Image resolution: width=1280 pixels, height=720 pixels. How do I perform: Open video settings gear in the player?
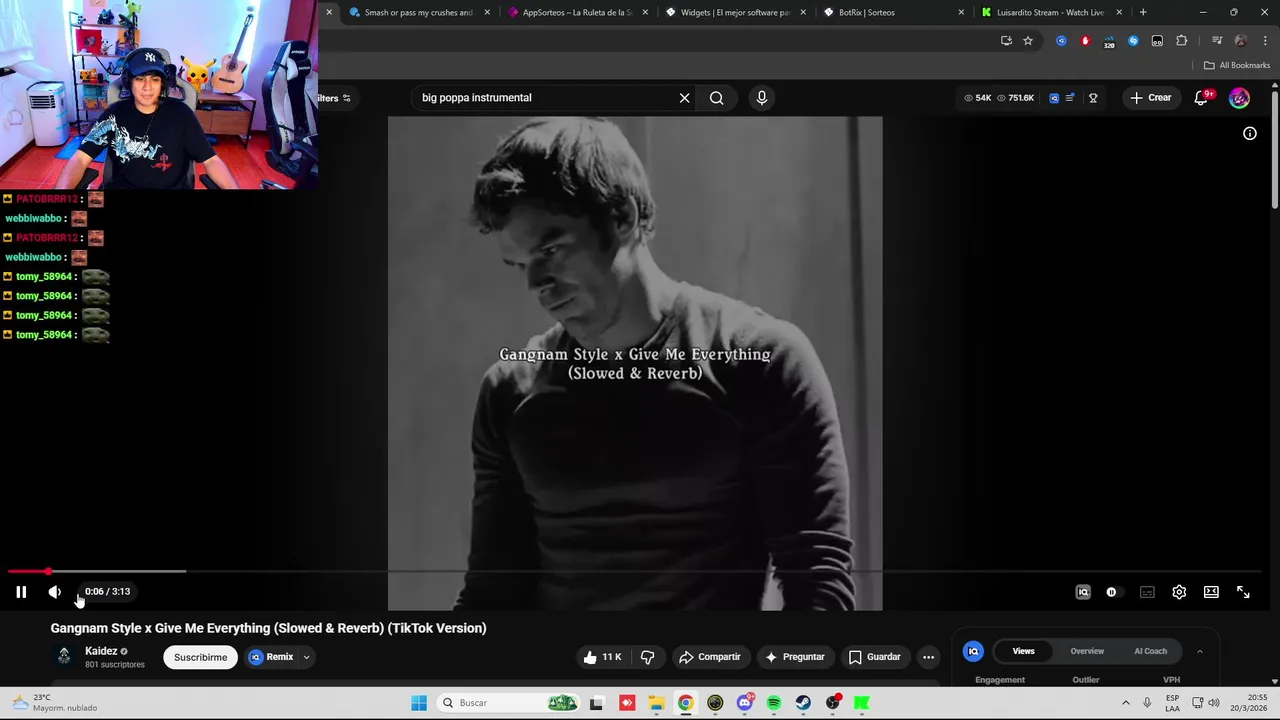(x=1179, y=592)
